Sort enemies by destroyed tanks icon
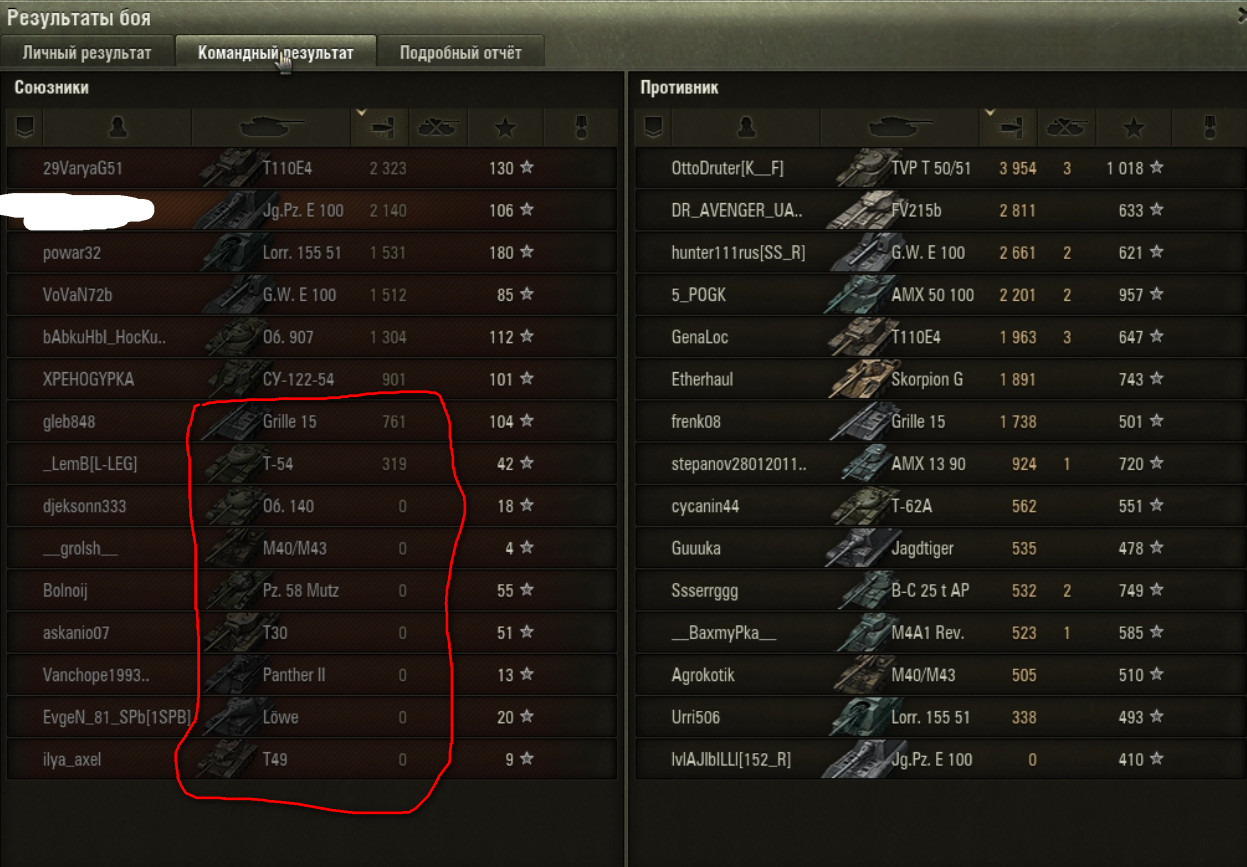 (1066, 126)
